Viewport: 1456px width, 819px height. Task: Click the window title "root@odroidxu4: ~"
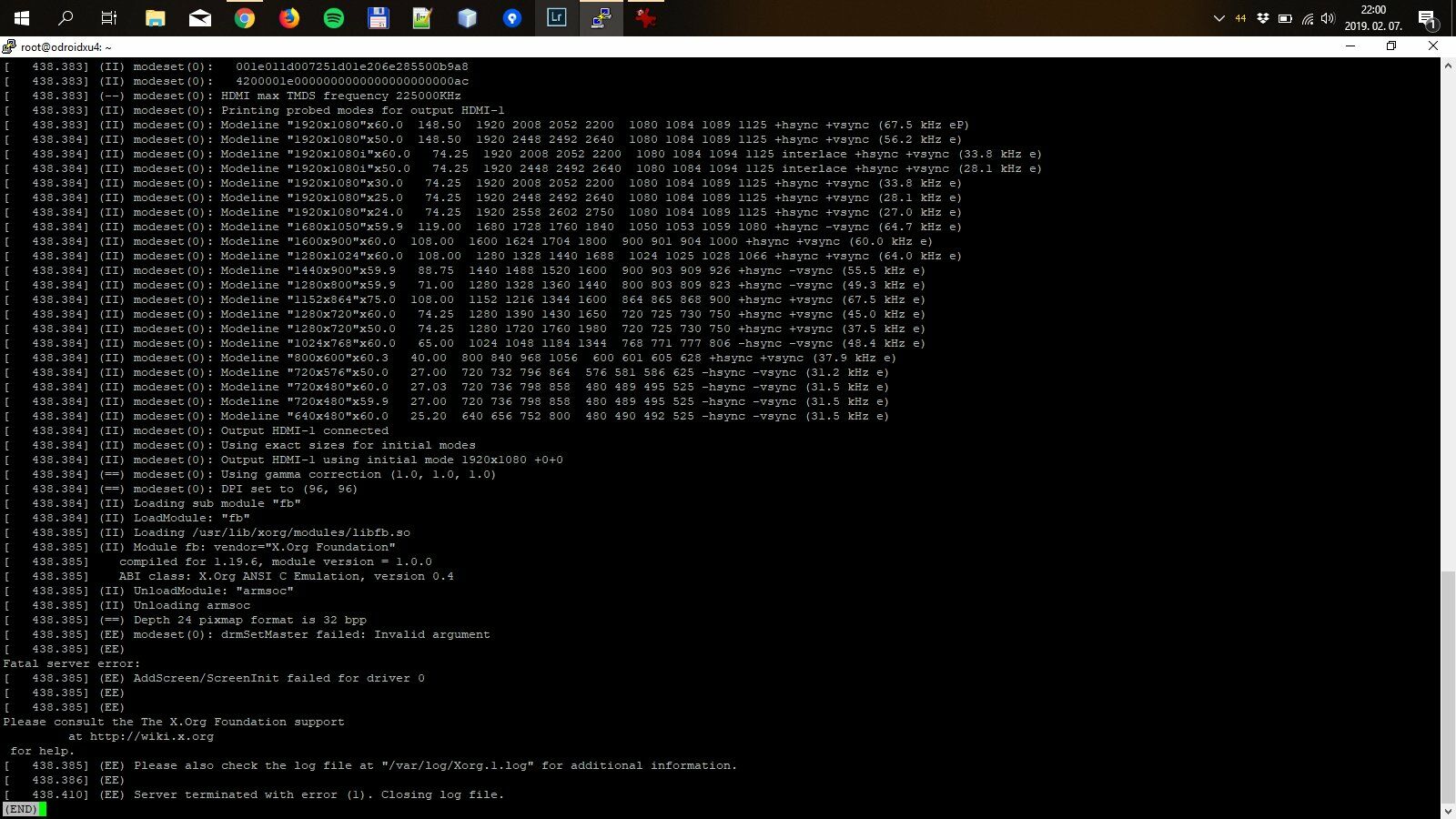tap(66, 46)
